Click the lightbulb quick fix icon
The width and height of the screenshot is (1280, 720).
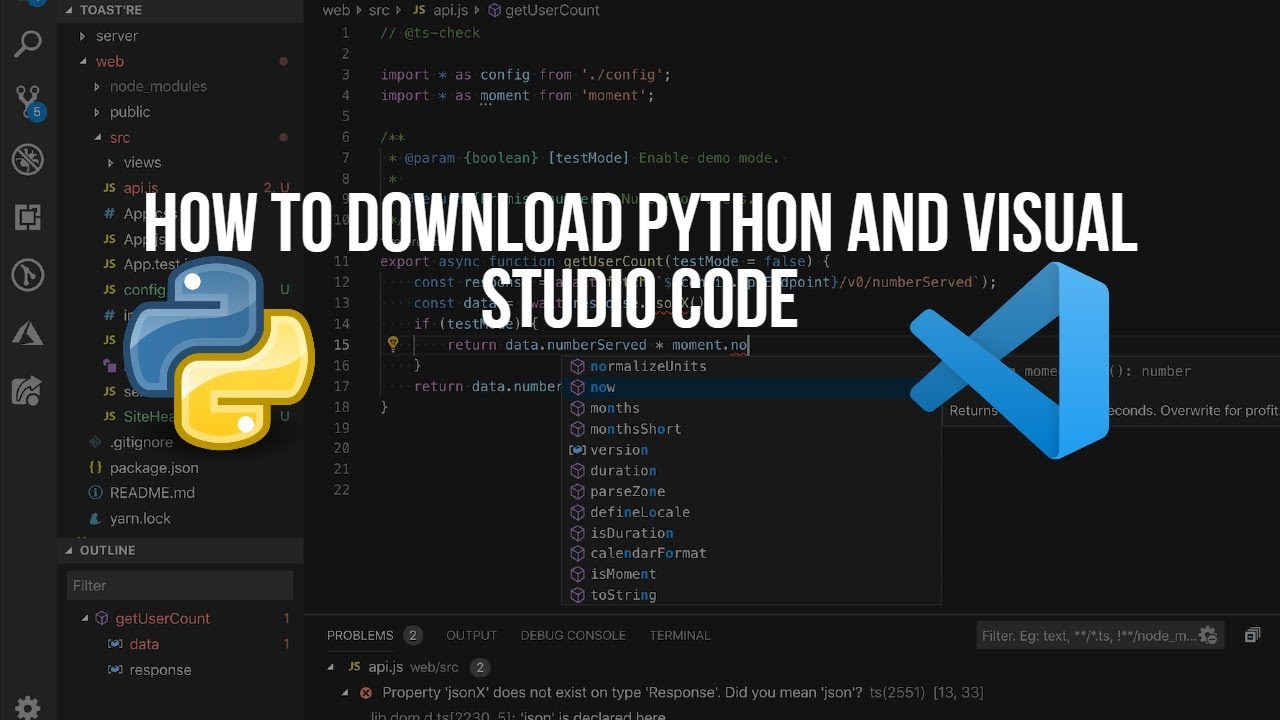[393, 345]
